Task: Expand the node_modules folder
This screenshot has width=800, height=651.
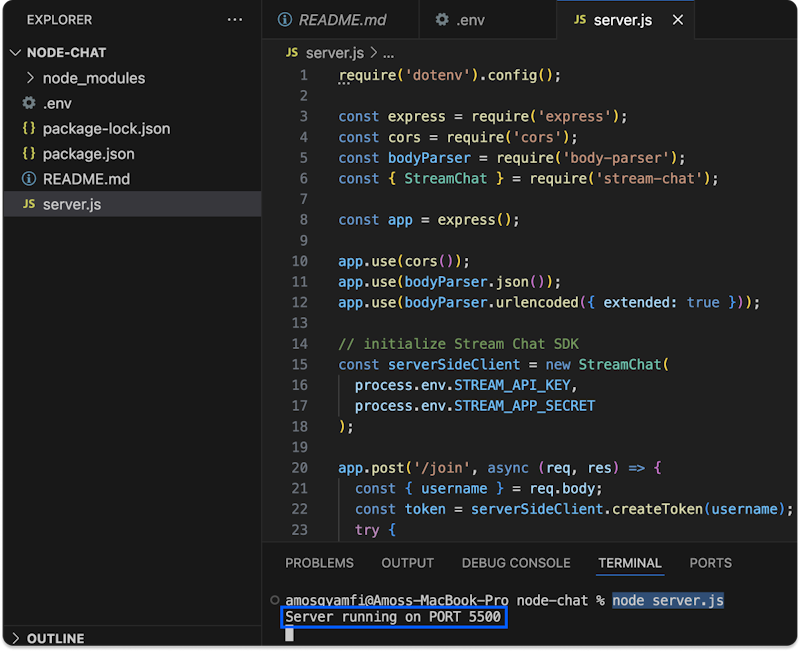Action: (29, 77)
